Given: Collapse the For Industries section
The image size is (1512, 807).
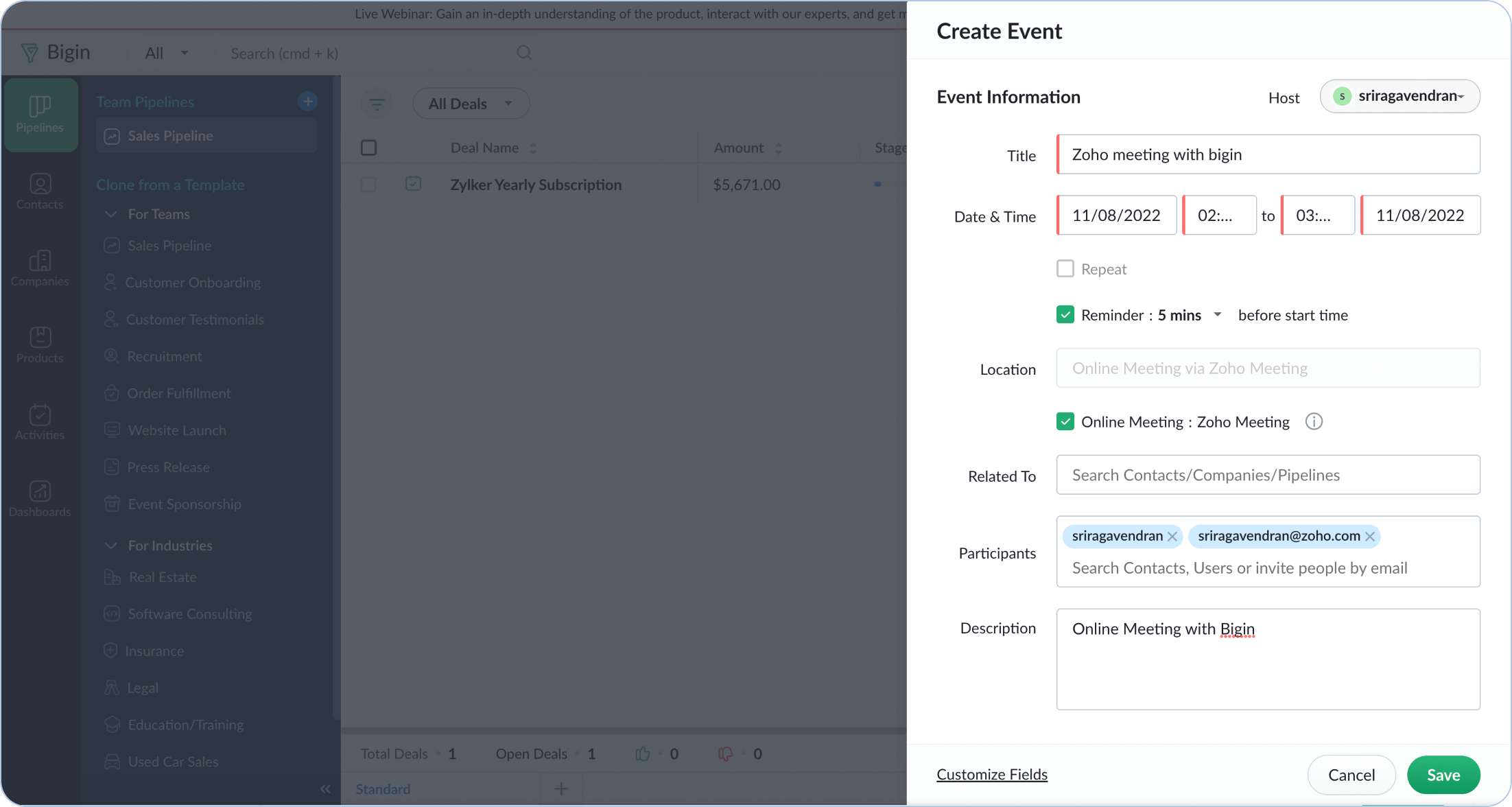Looking at the screenshot, I should point(111,546).
